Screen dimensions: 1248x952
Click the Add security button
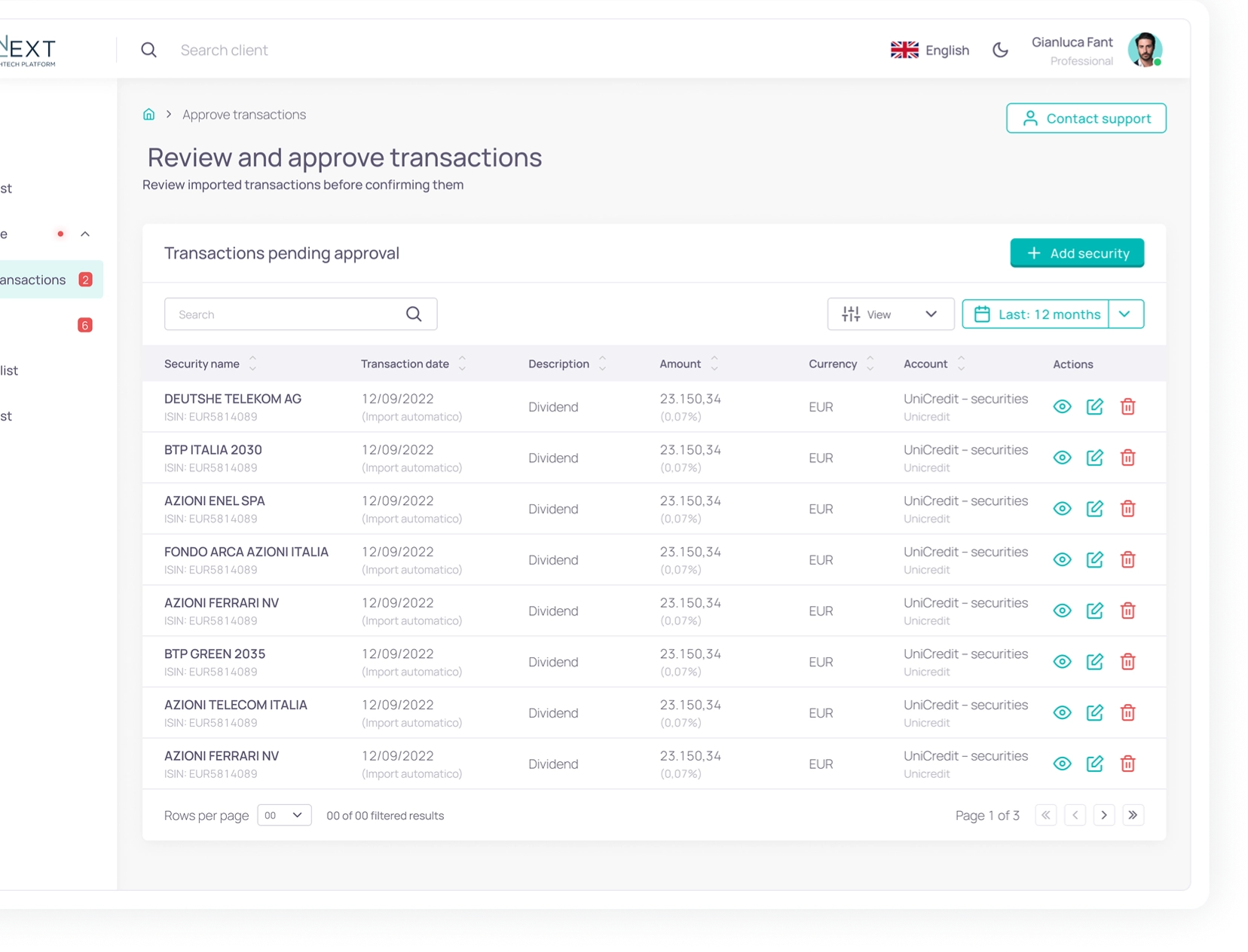pos(1076,253)
